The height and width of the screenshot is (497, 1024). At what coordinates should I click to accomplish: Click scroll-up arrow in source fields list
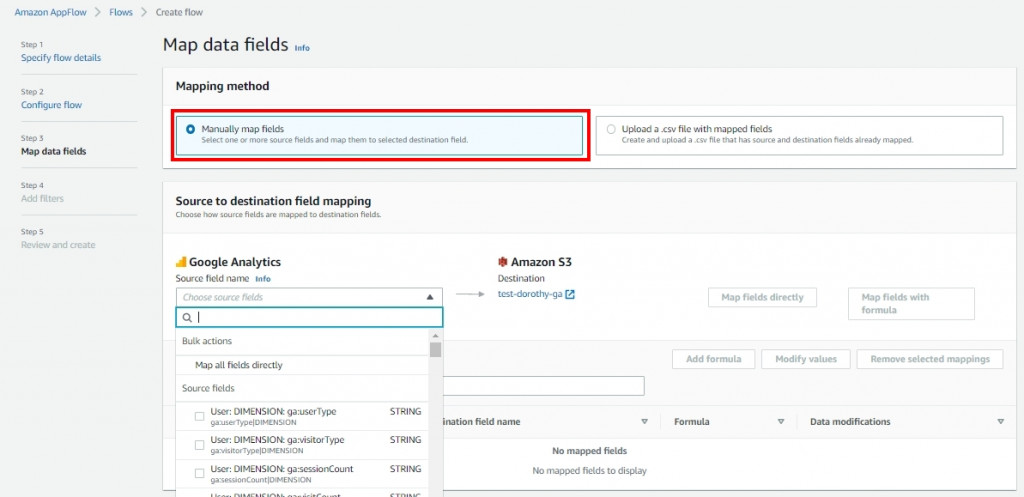pos(436,336)
